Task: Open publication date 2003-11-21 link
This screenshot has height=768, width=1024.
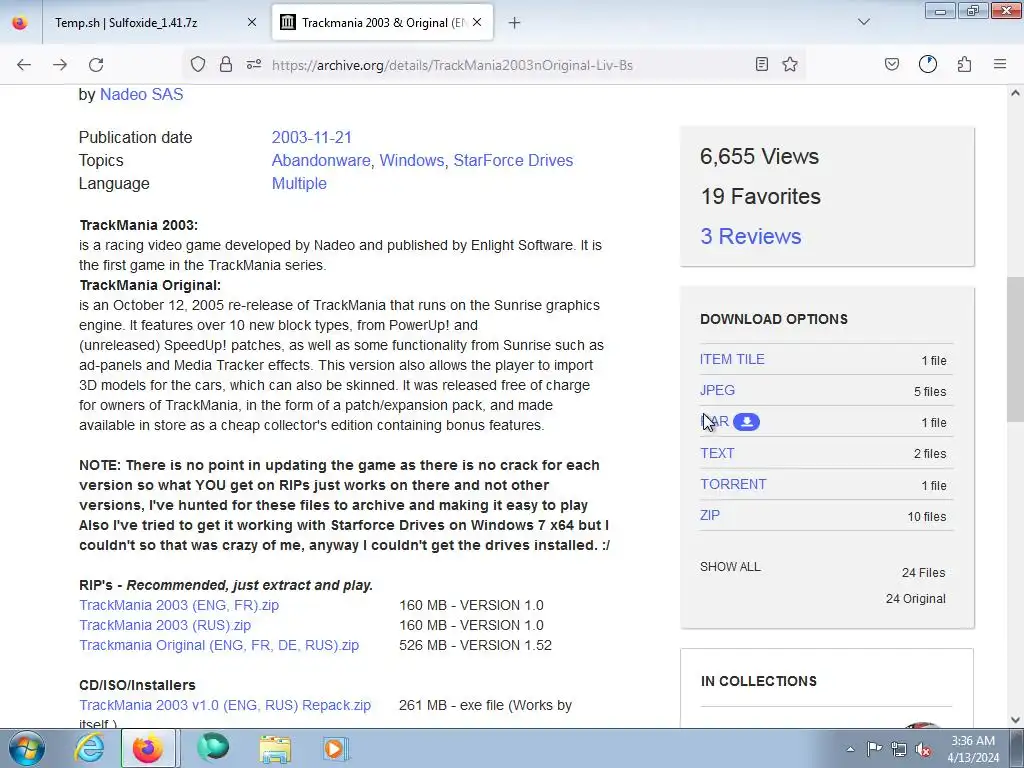Action: click(312, 138)
